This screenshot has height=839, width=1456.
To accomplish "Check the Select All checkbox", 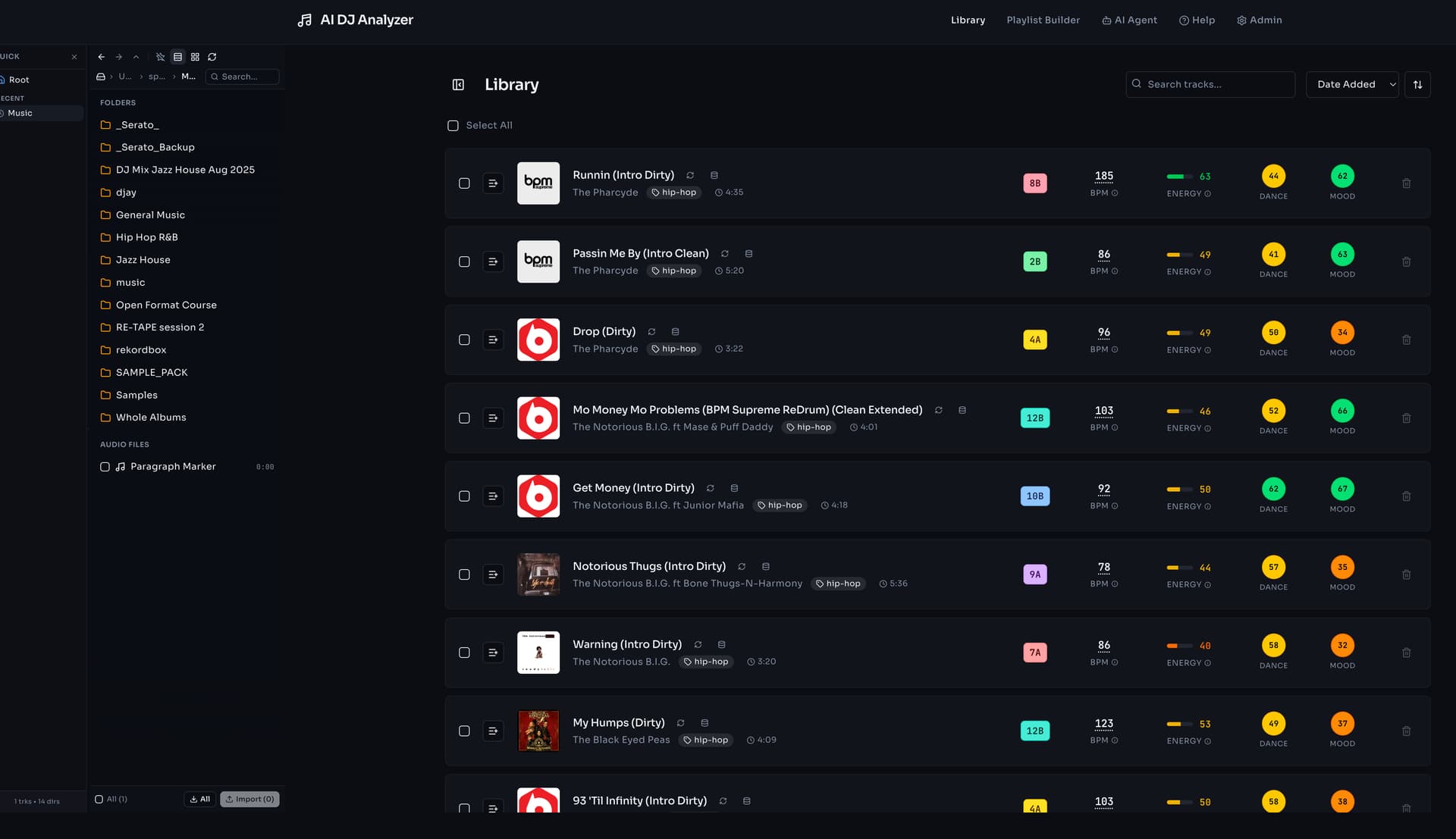I will click(453, 126).
